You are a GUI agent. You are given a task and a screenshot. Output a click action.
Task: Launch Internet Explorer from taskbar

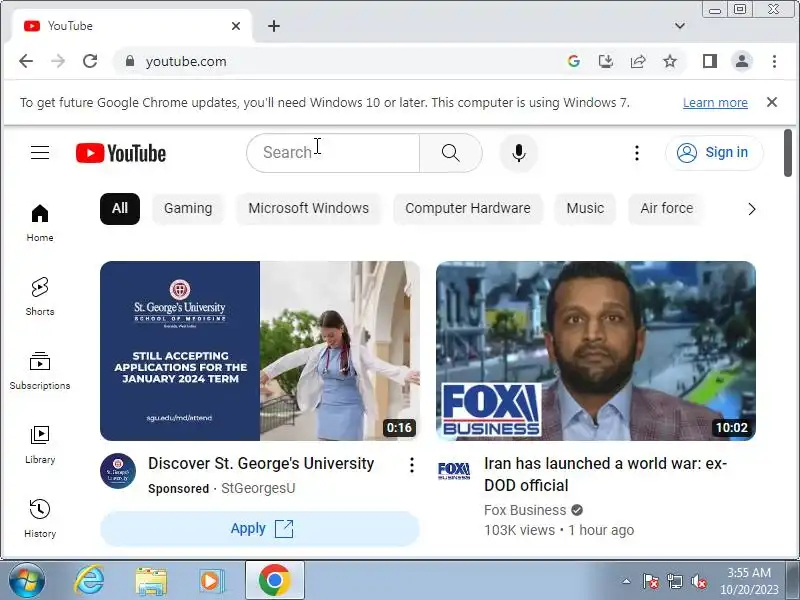point(89,581)
